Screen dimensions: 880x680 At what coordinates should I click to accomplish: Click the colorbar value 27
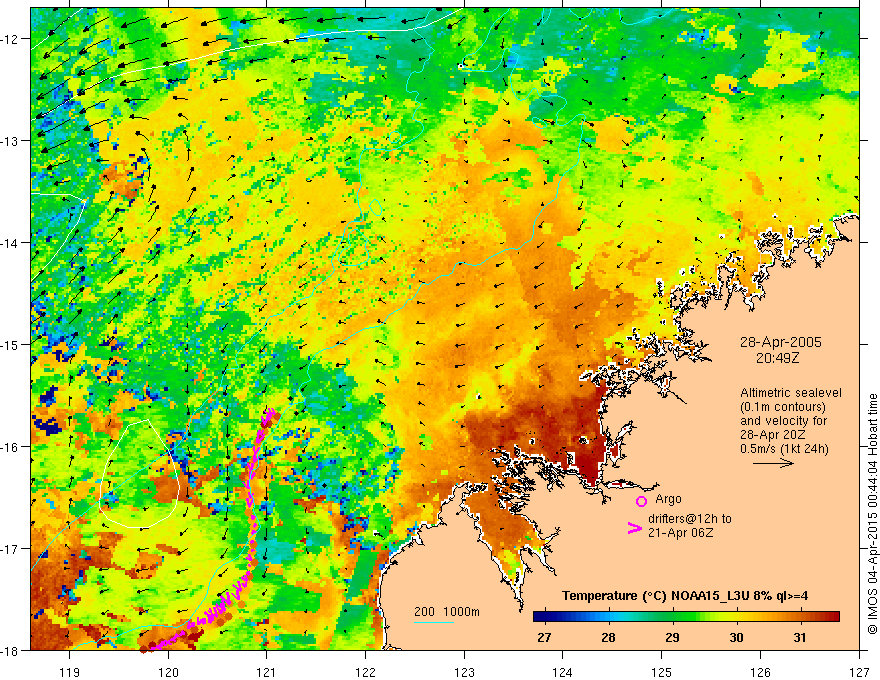tap(544, 638)
